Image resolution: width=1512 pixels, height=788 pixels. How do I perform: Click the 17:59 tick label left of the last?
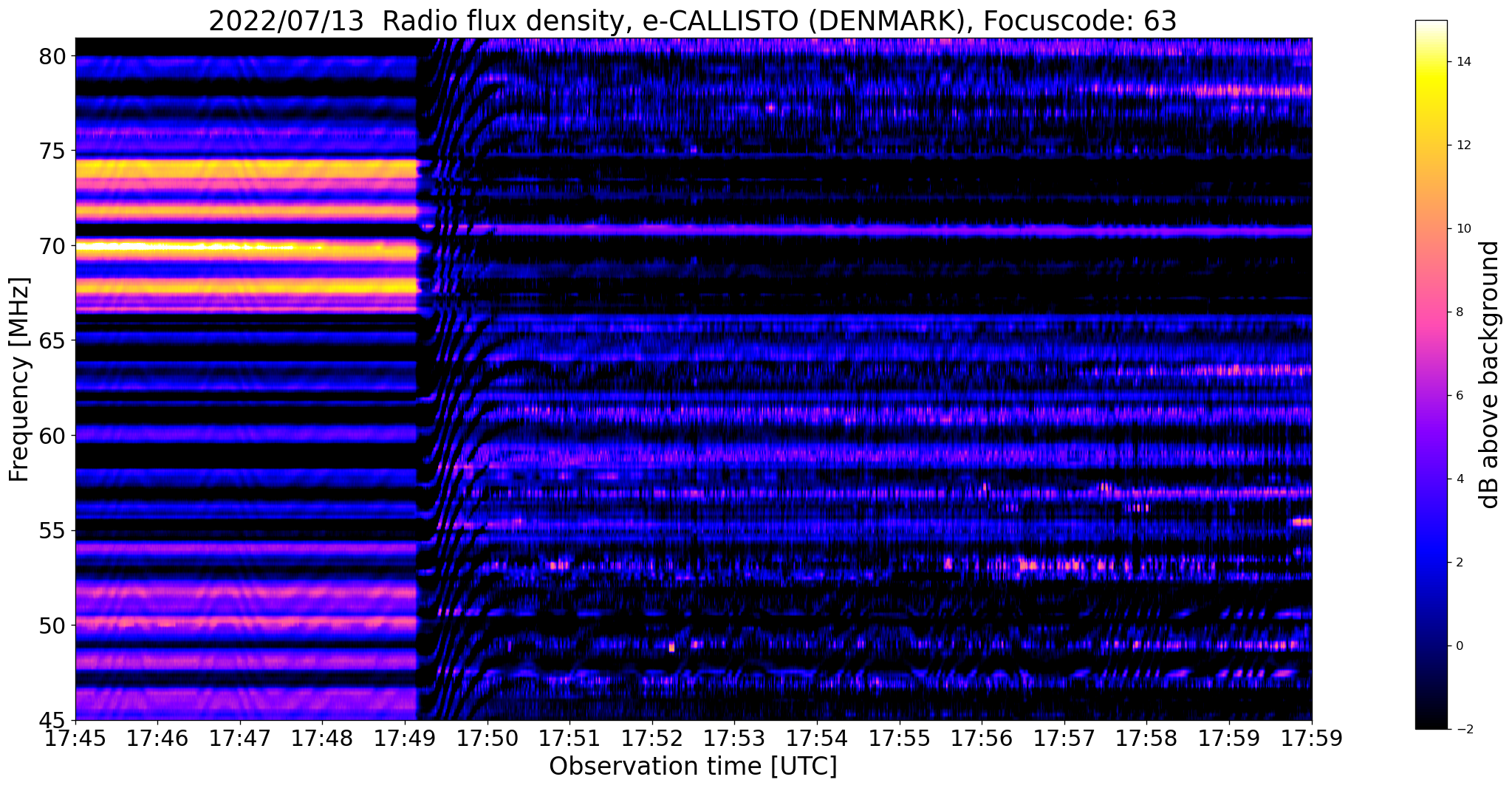click(1229, 739)
